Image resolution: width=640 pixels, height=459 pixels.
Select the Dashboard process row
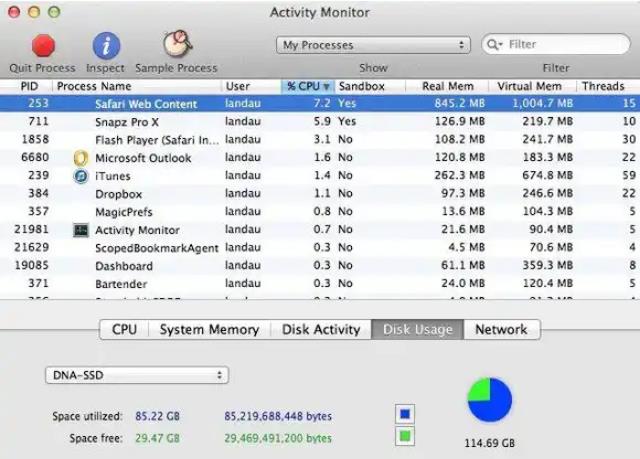tap(320, 266)
